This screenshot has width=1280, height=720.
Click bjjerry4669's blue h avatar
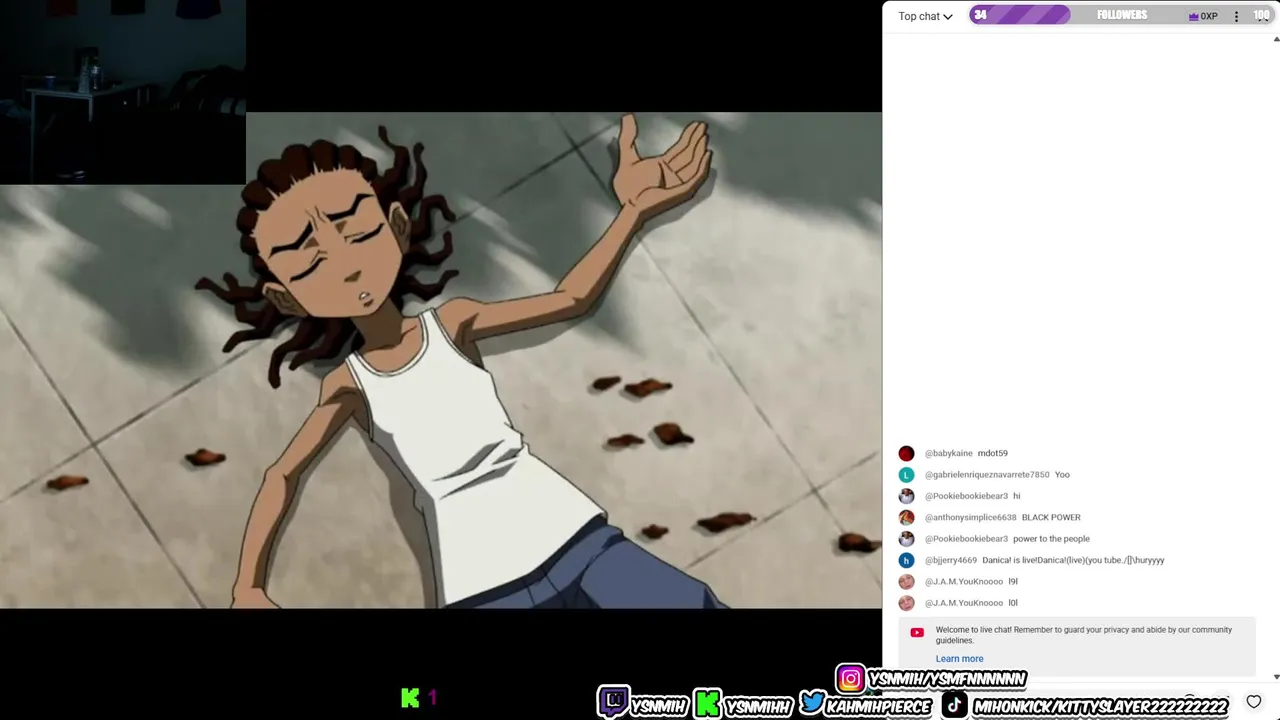coord(906,560)
